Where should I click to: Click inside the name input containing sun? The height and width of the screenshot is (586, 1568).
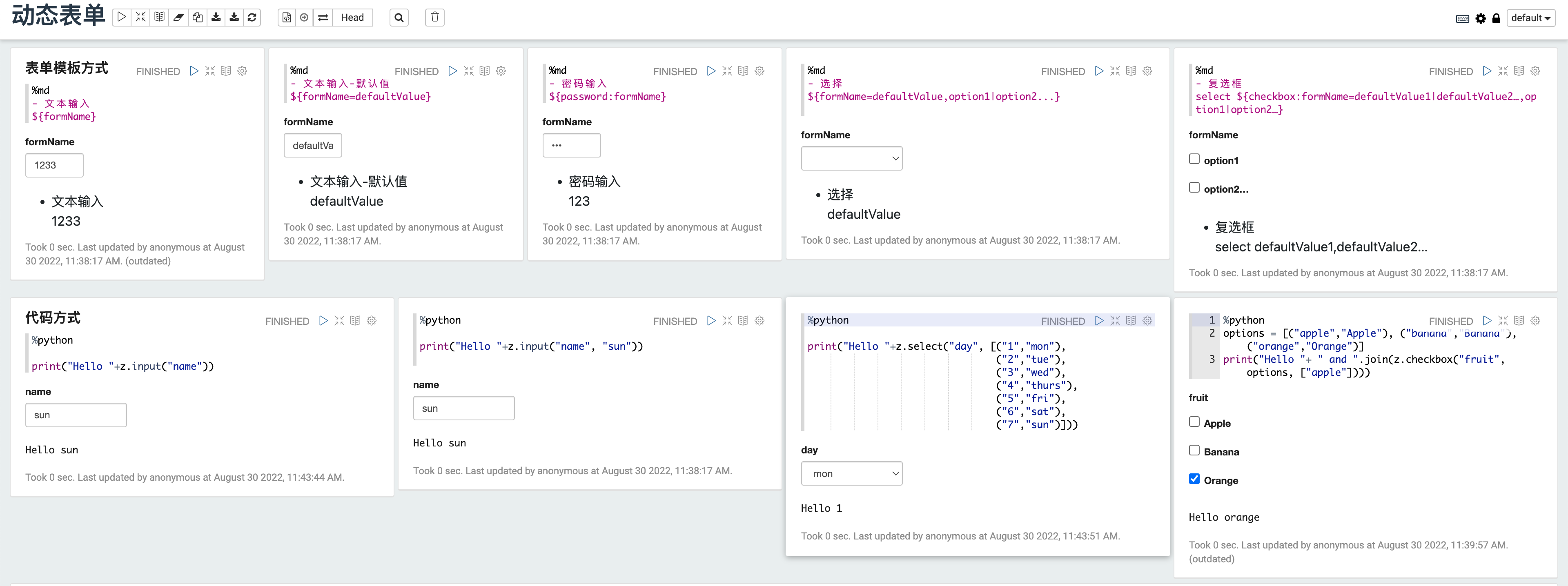pyautogui.click(x=464, y=408)
